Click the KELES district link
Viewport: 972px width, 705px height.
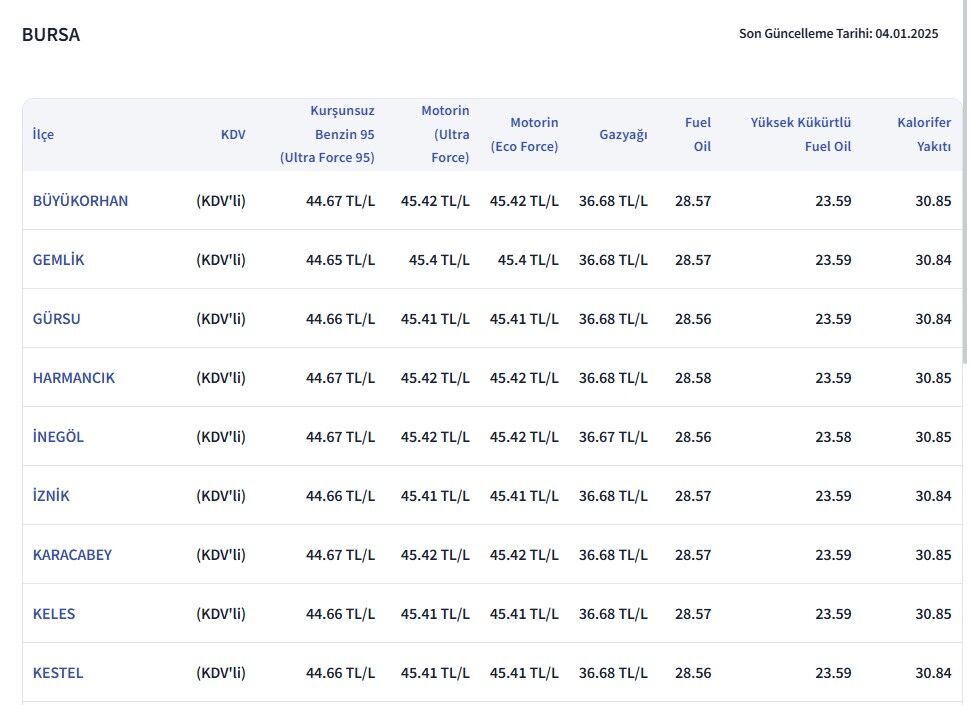(x=54, y=613)
